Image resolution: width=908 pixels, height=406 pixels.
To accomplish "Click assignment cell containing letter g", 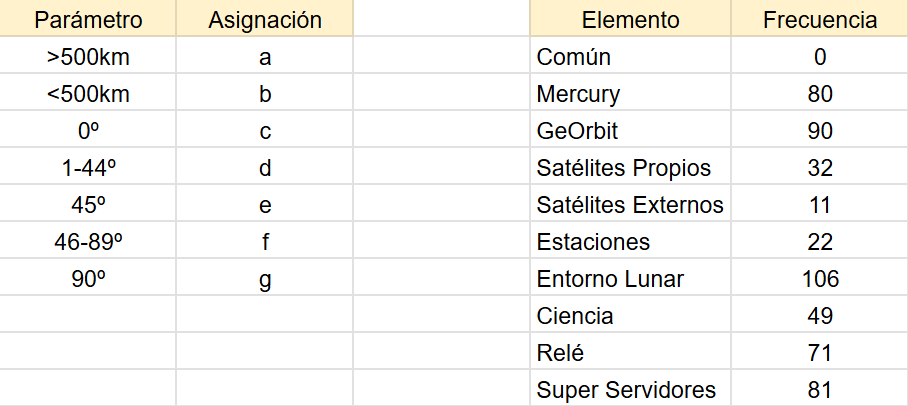I will tap(265, 279).
